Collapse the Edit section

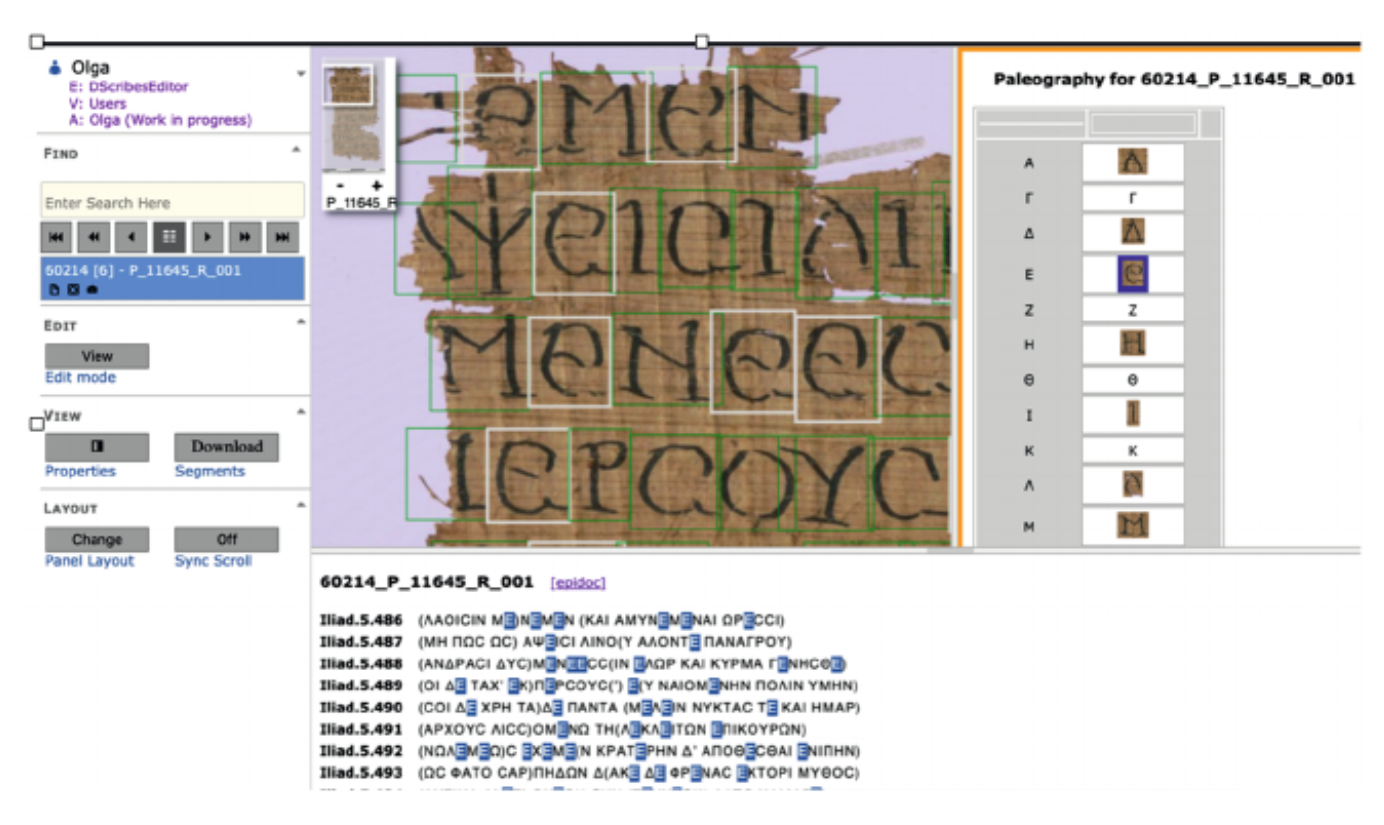[x=296, y=322]
